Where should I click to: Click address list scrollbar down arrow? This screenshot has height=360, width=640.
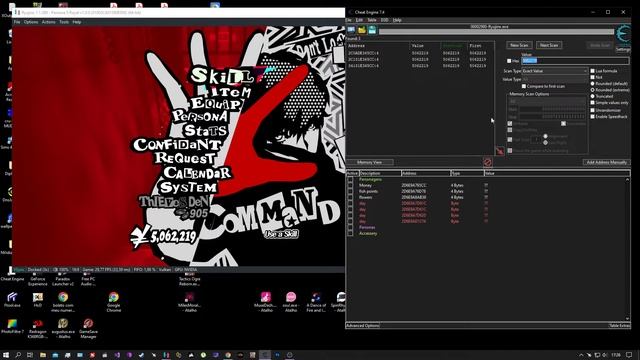(x=627, y=319)
